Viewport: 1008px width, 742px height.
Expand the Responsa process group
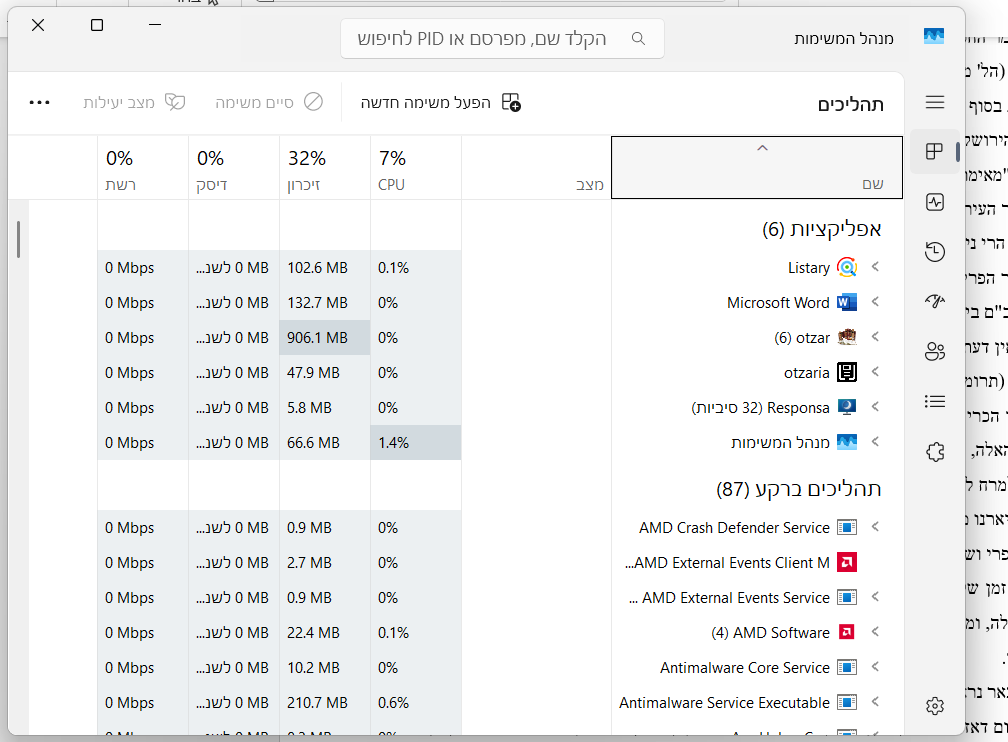pos(875,407)
